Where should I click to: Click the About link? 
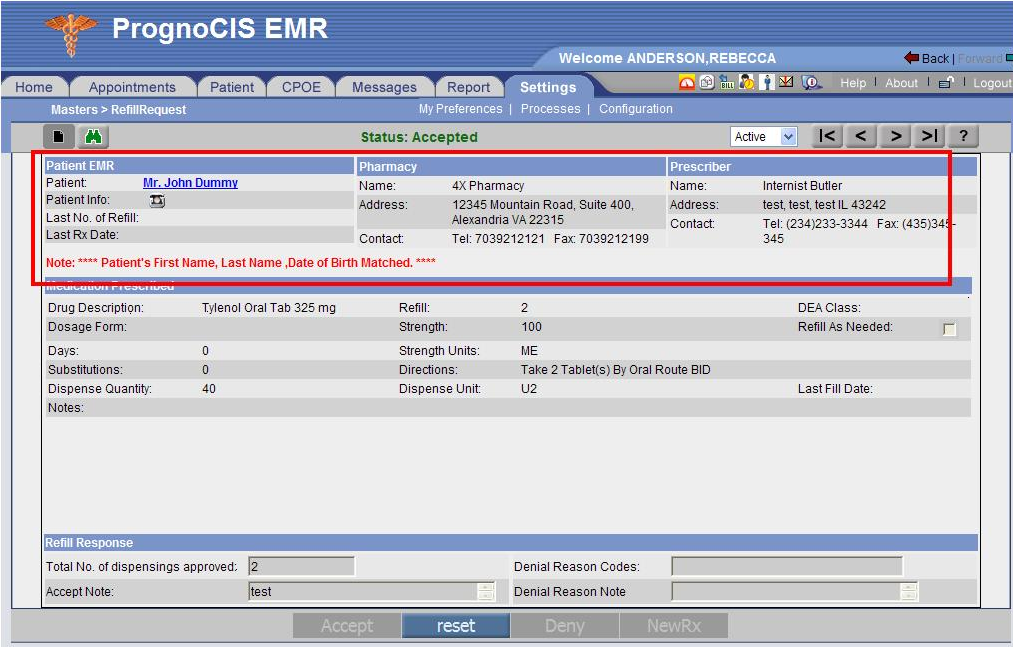tap(901, 83)
